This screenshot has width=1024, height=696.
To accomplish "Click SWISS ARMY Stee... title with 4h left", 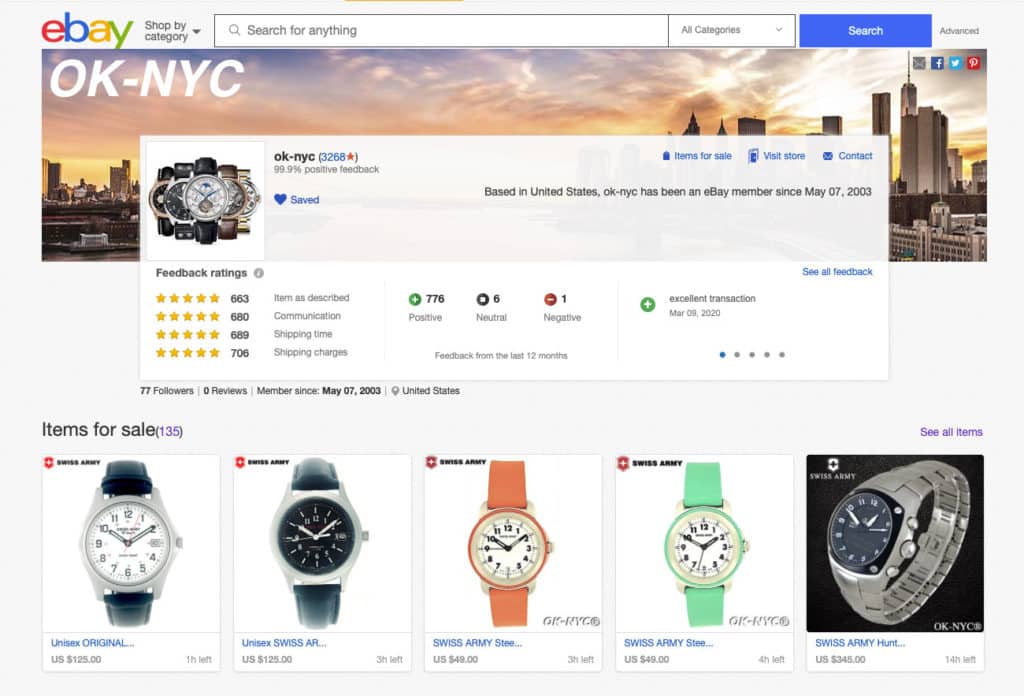I will tap(668, 643).
